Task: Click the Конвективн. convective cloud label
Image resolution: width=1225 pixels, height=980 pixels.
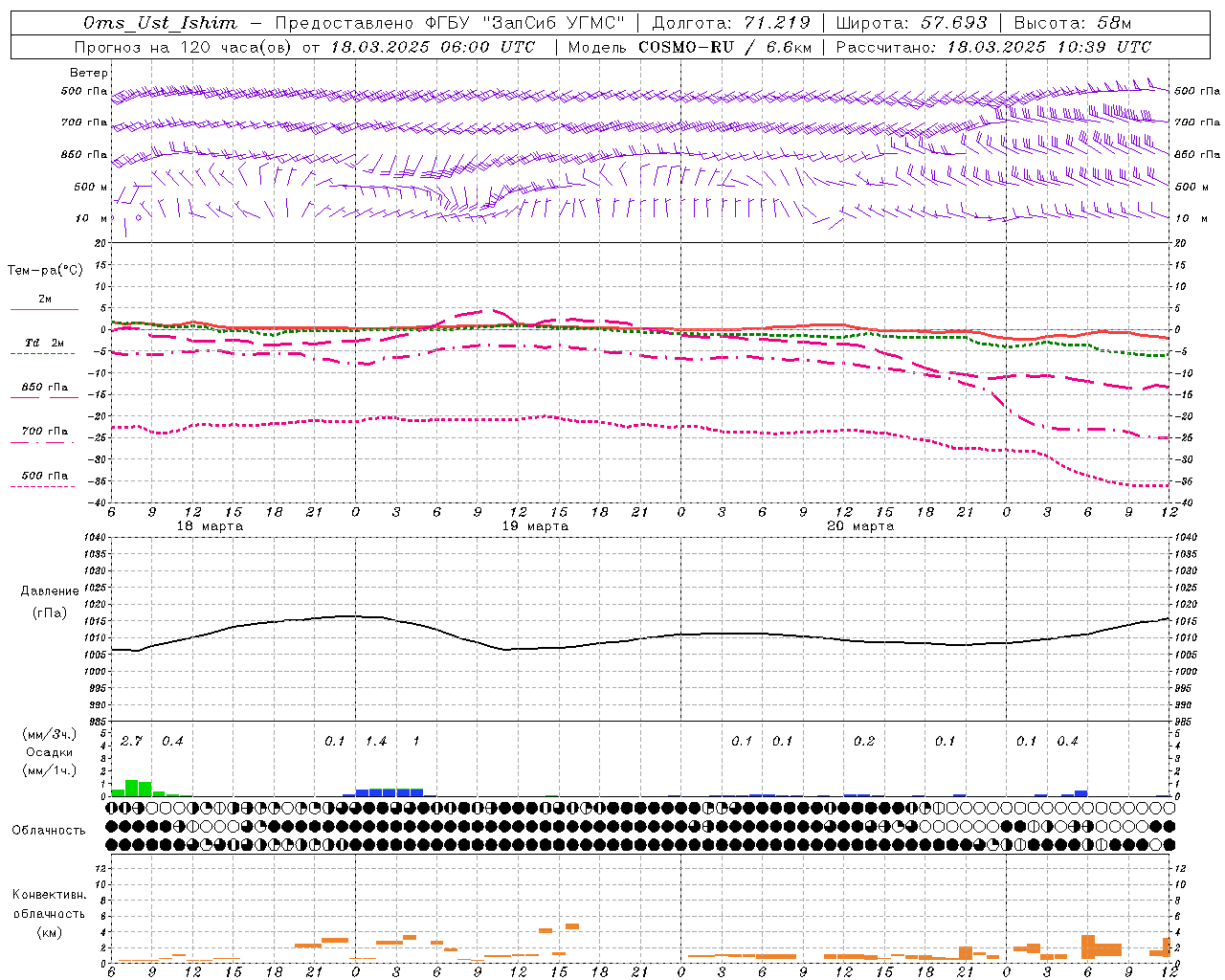Action: 49,895
